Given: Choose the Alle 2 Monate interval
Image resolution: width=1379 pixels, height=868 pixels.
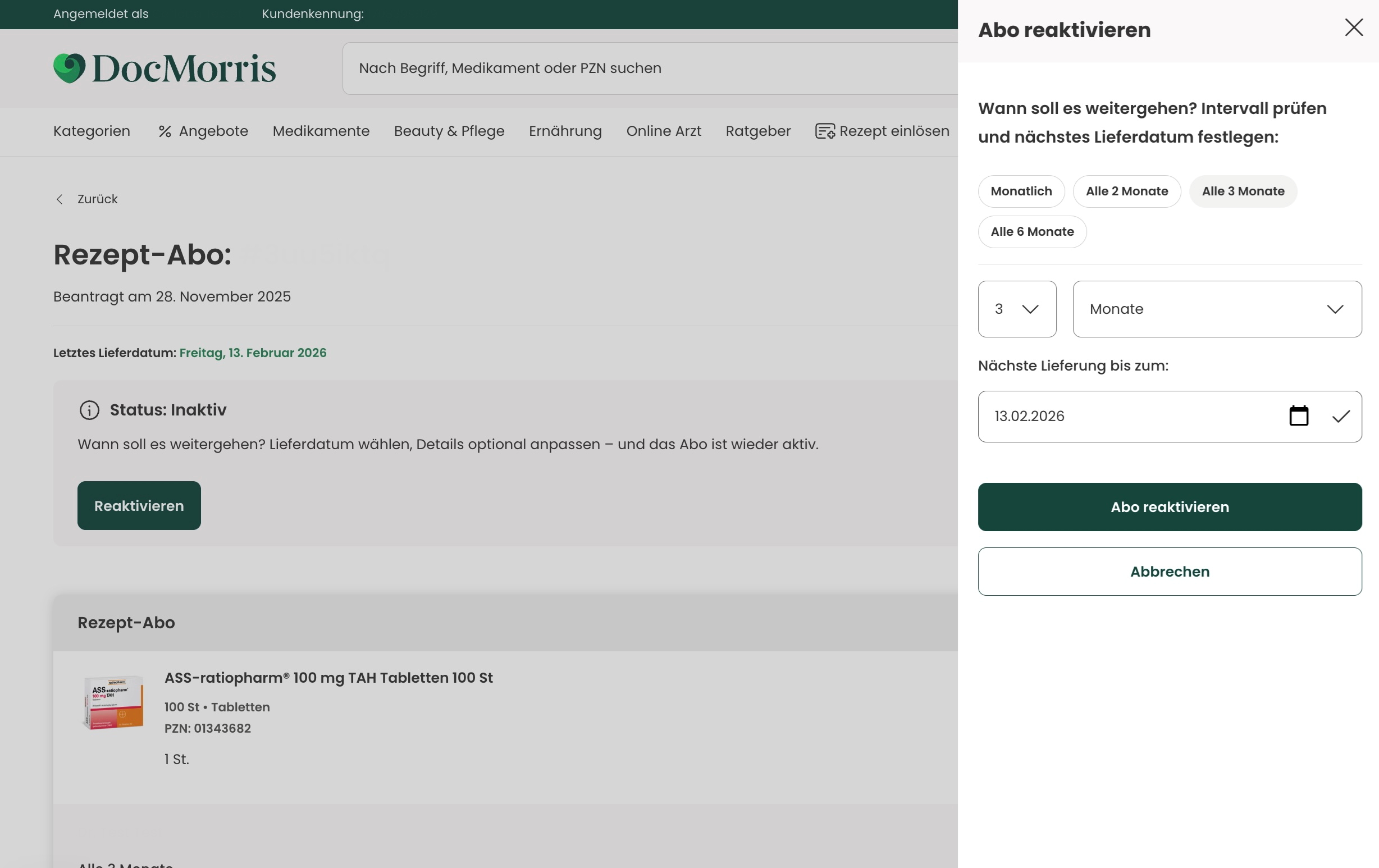Looking at the screenshot, I should point(1126,191).
